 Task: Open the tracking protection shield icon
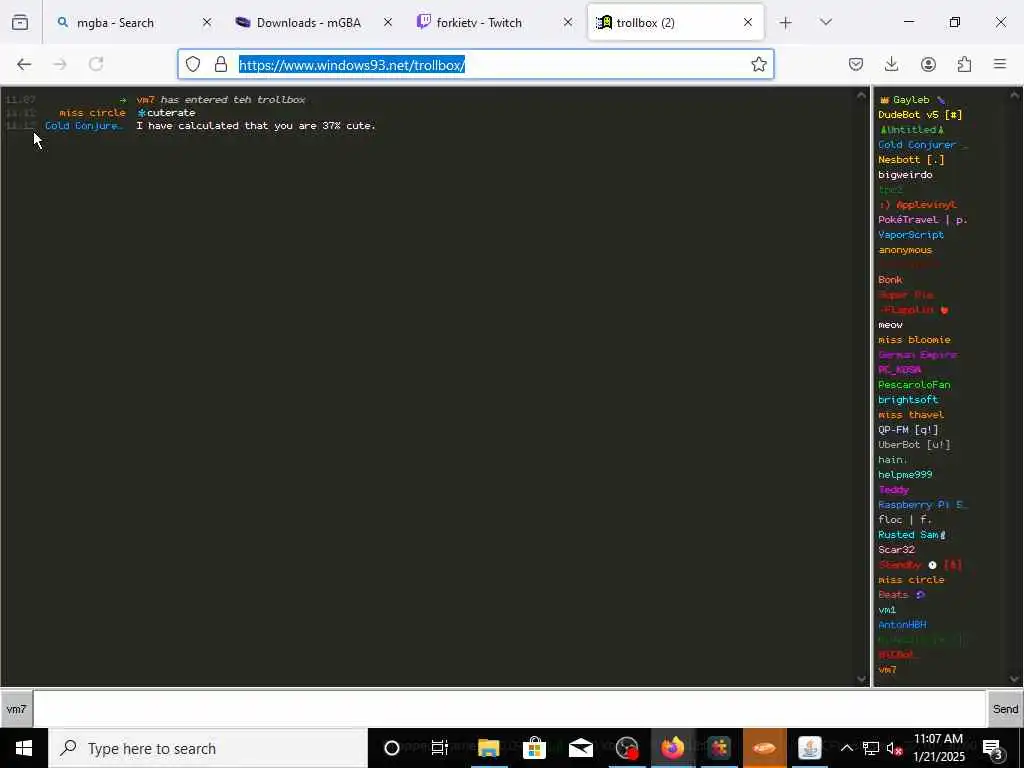(x=193, y=64)
